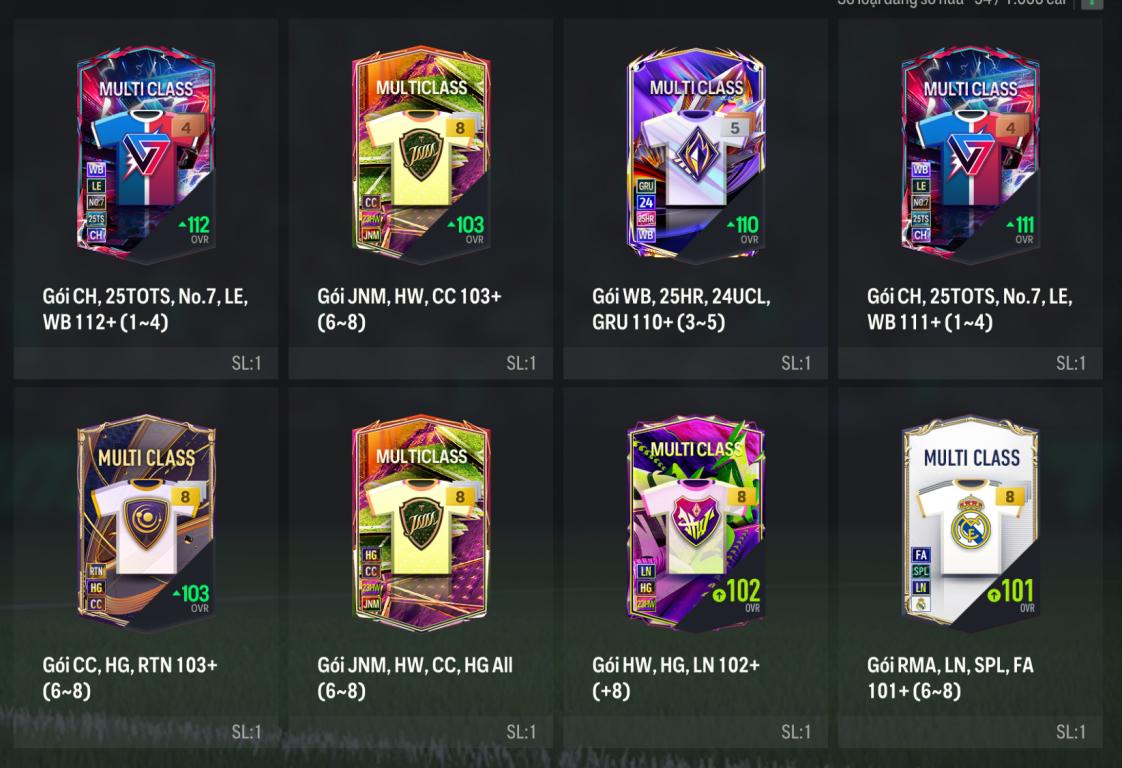Click 'Gói HW, HG, LN 102+ (+8)' label
1122x768 pixels.
pos(675,678)
